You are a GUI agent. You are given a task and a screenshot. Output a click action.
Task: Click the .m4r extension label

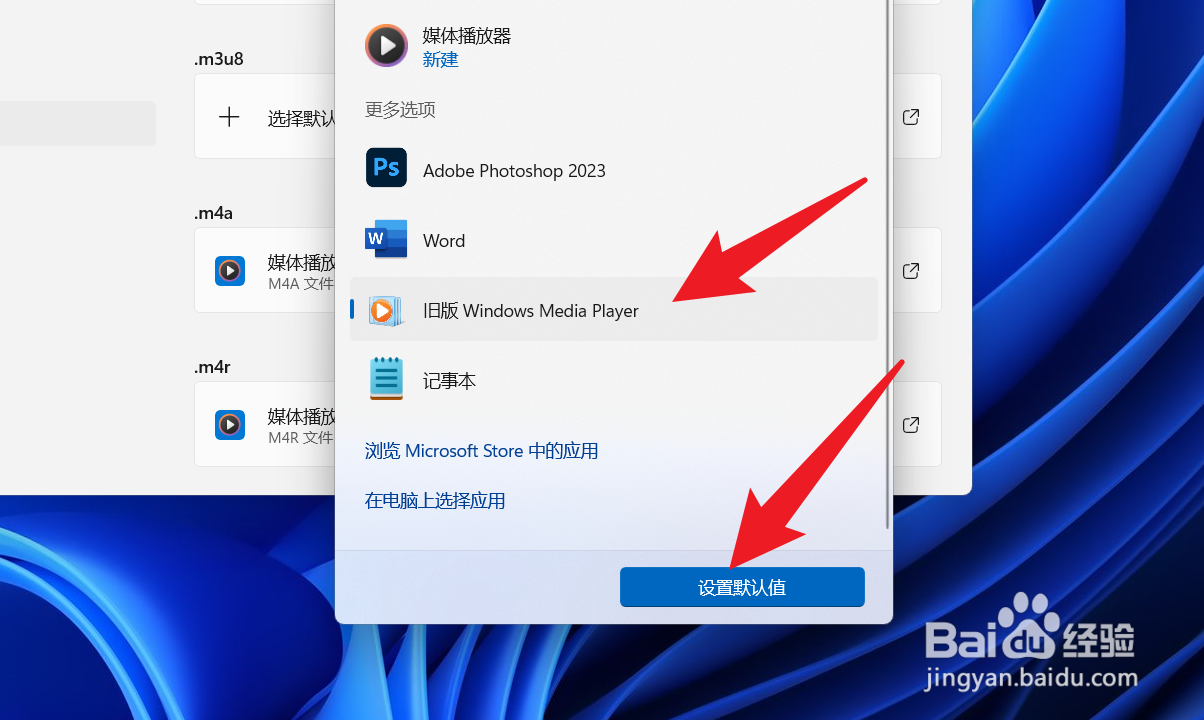click(212, 367)
